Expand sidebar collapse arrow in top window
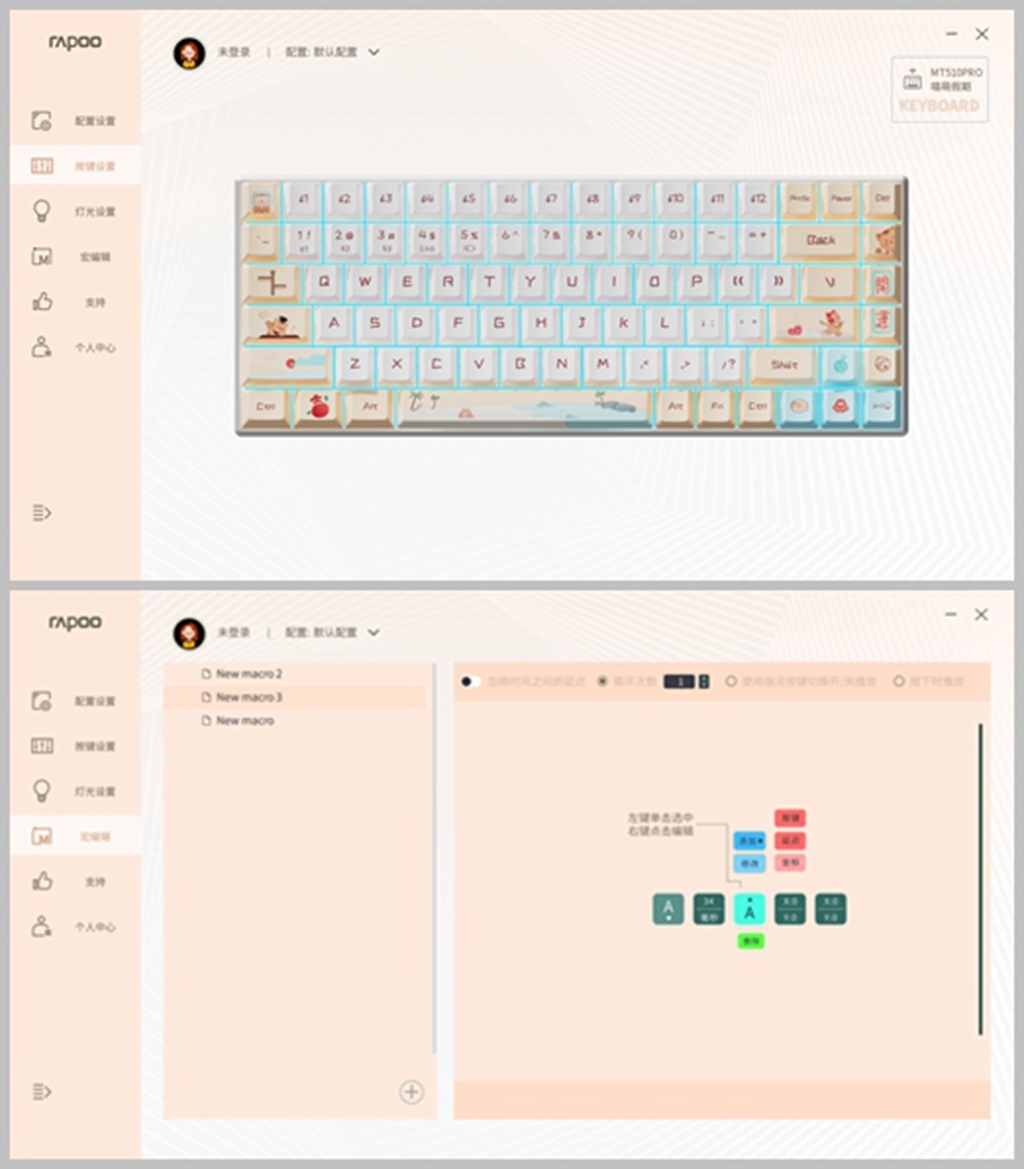This screenshot has width=1024, height=1169. pos(41,513)
